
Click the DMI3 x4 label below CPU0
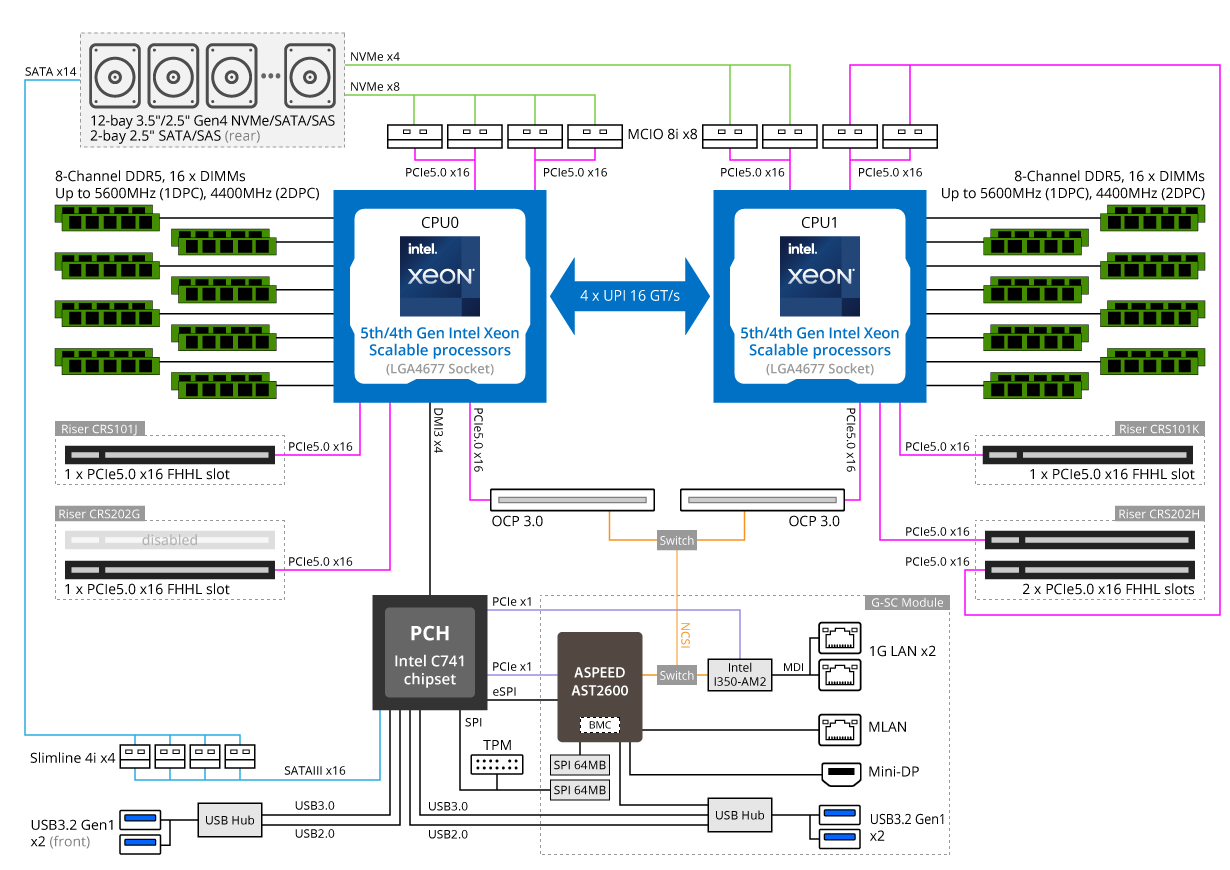pyautogui.click(x=438, y=430)
